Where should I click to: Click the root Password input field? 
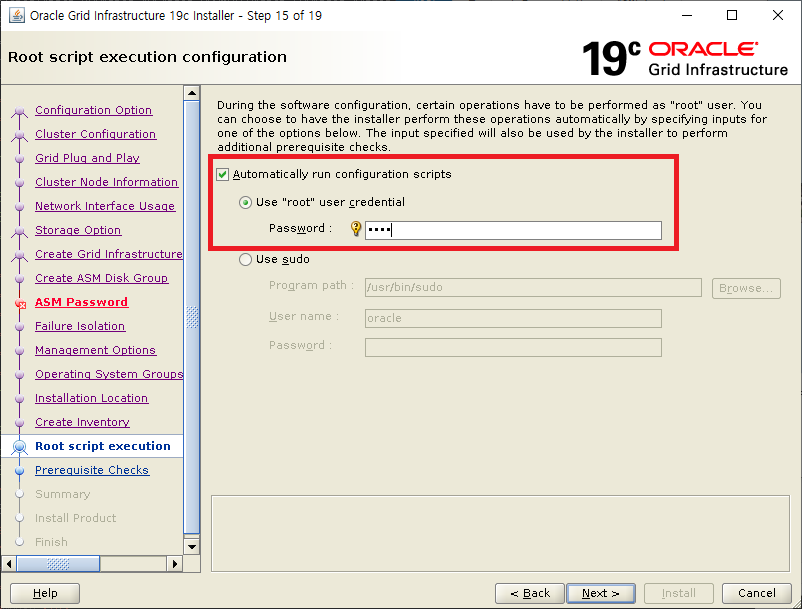tap(513, 230)
